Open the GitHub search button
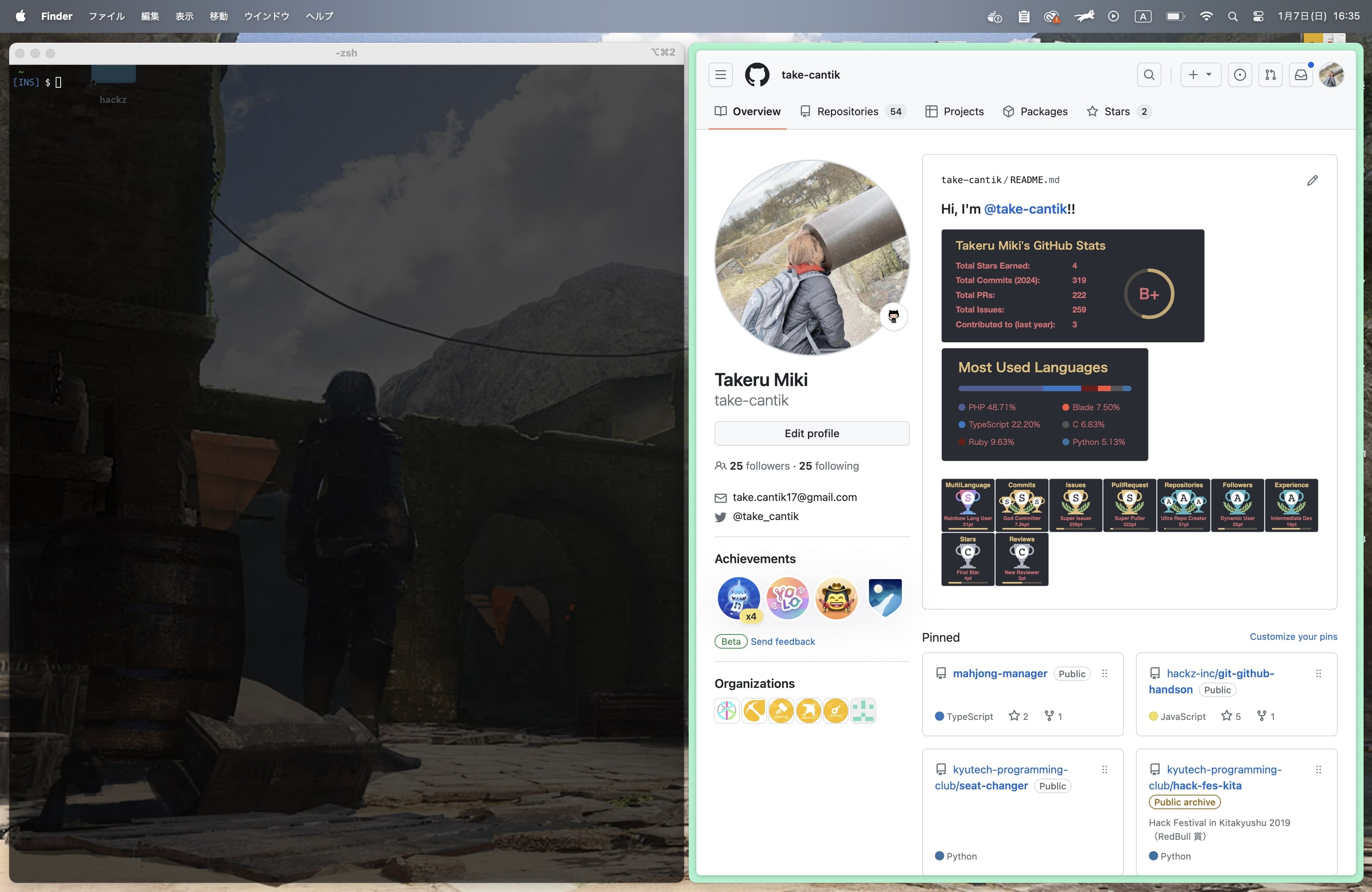Screen dimensions: 1372x892 click(x=1149, y=75)
